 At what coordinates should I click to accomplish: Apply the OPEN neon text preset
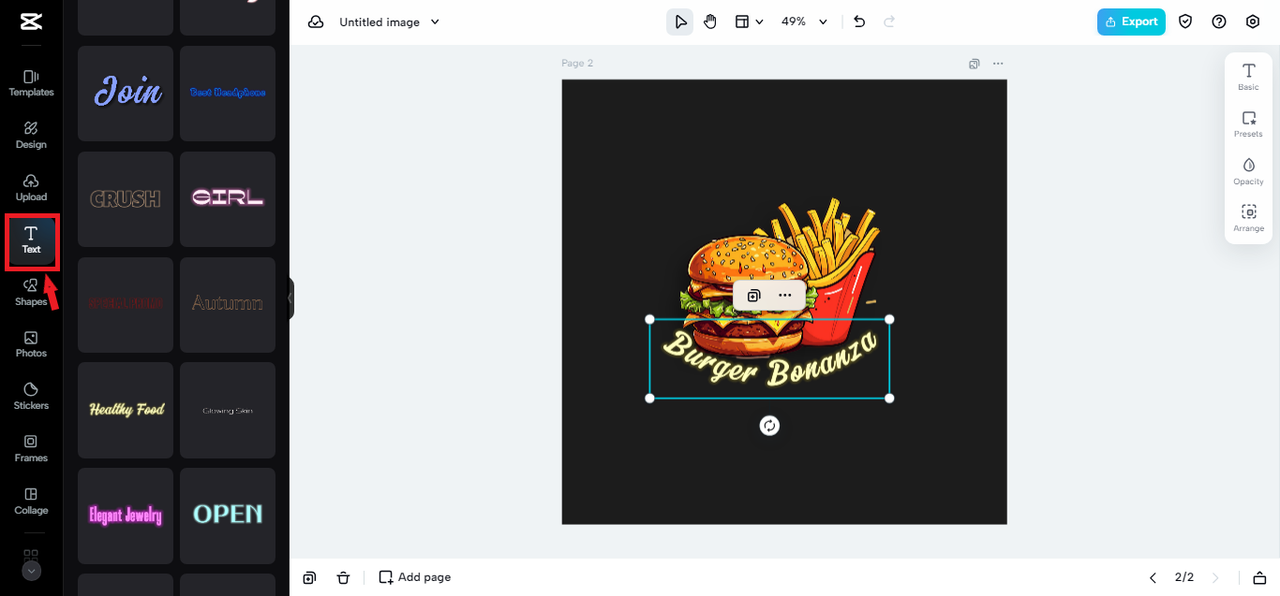point(228,516)
